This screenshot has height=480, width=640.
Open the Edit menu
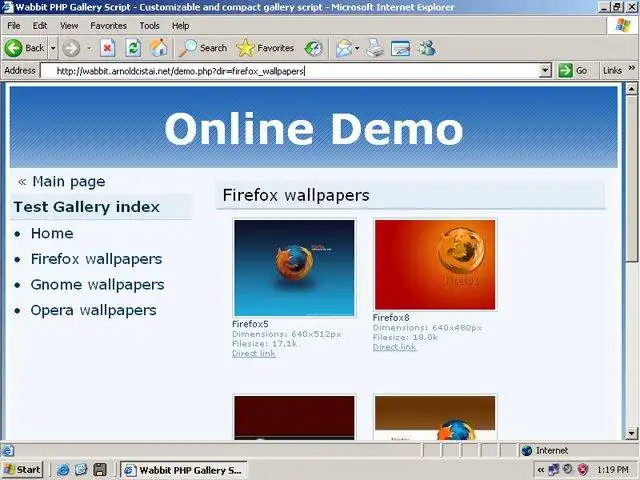click(x=40, y=26)
